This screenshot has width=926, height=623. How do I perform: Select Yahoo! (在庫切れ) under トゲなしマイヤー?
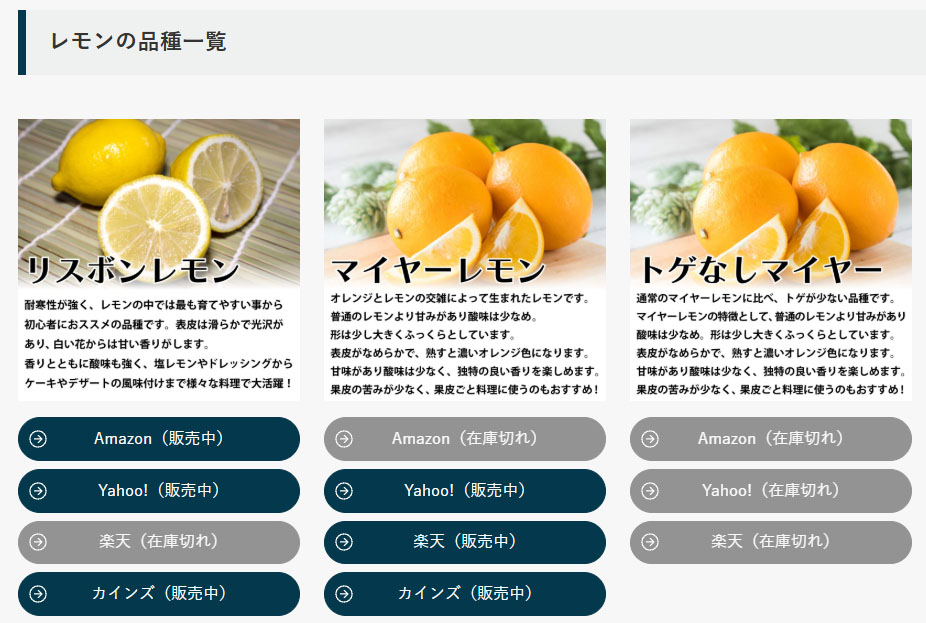pos(771,491)
